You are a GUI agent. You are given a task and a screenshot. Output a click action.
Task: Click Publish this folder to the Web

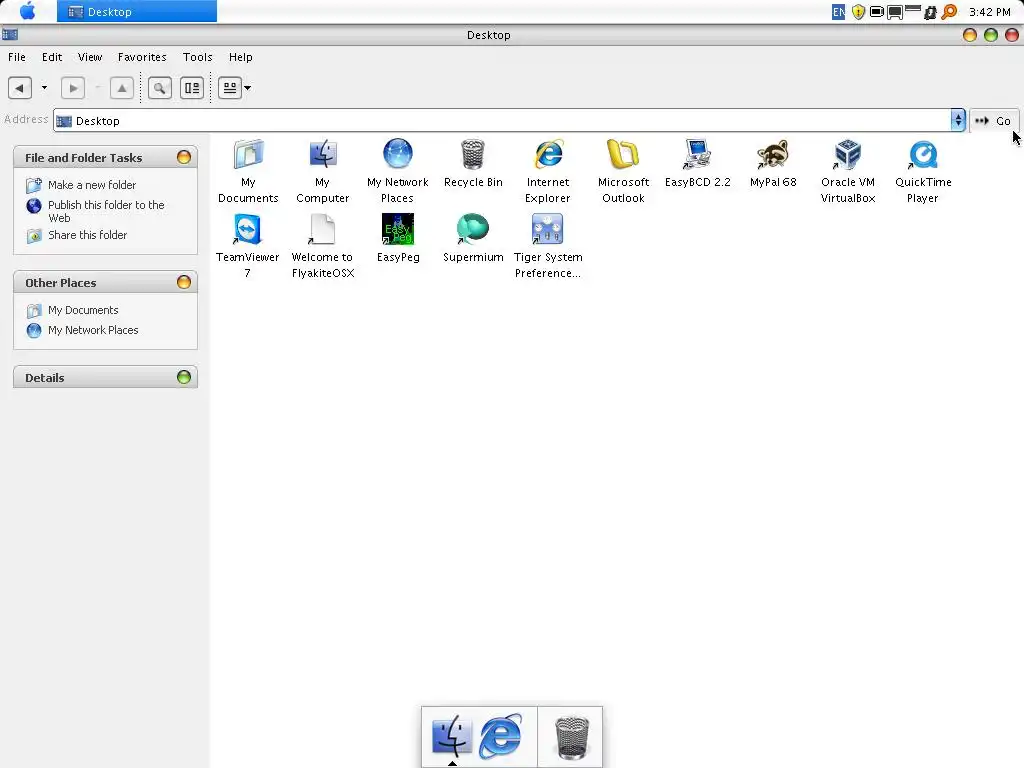pos(106,211)
